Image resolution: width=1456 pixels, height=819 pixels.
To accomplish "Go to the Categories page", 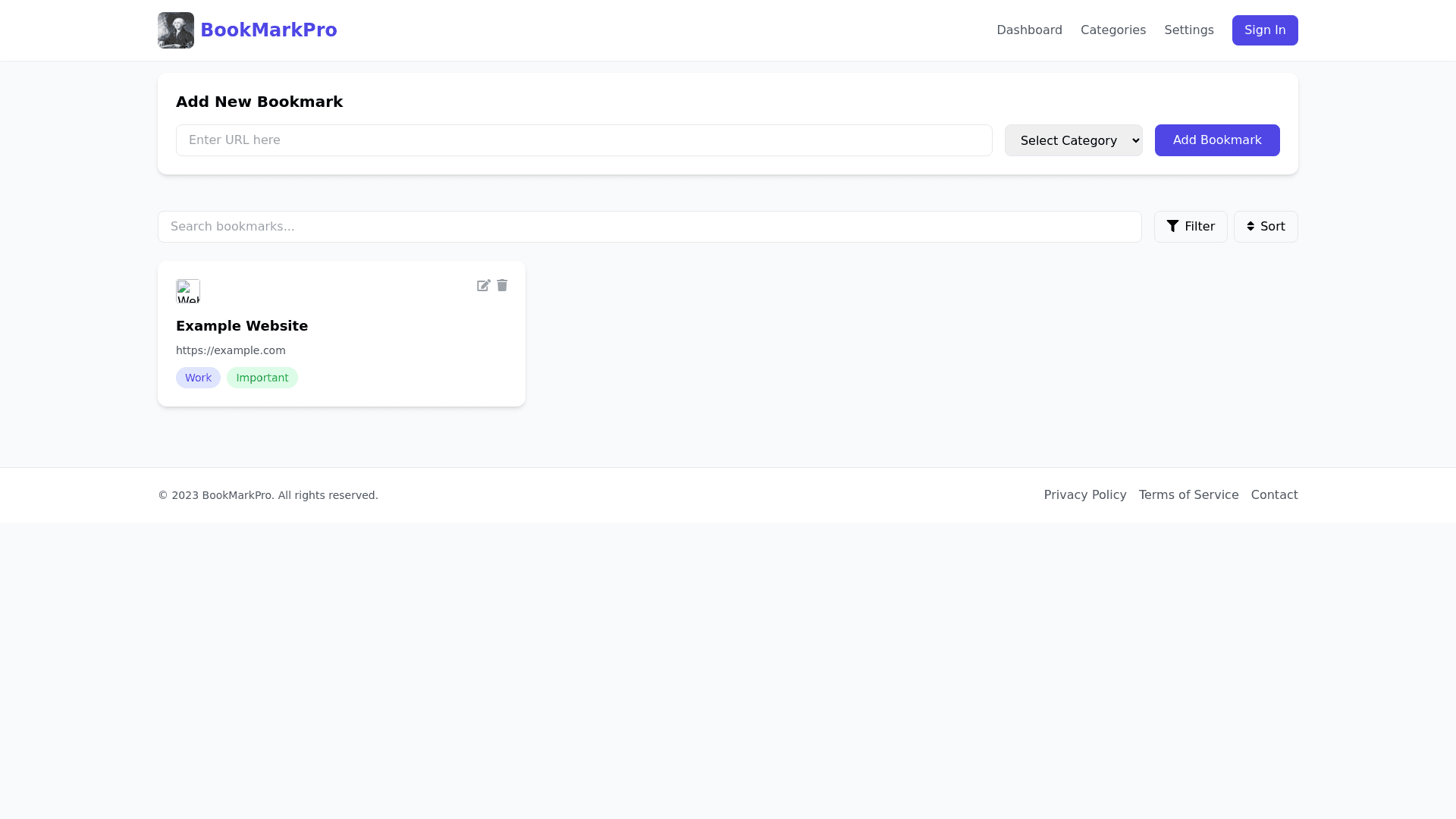I will click(x=1112, y=30).
